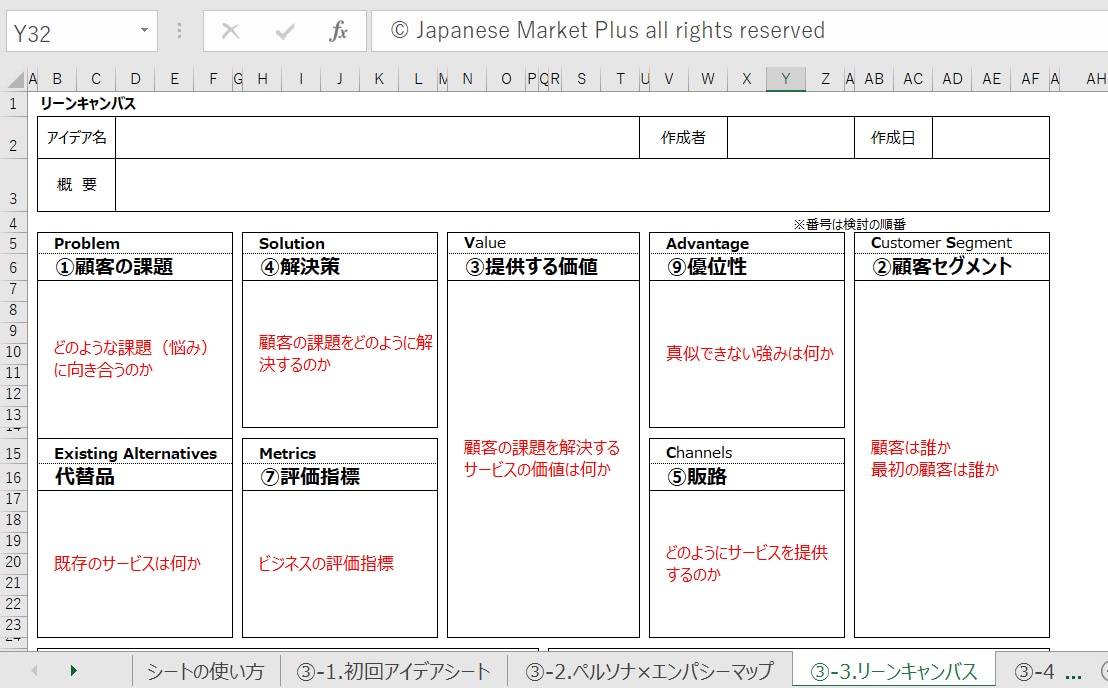
Task: Select the ③-3.リーンキャンバス sheet tab
Action: (x=894, y=671)
